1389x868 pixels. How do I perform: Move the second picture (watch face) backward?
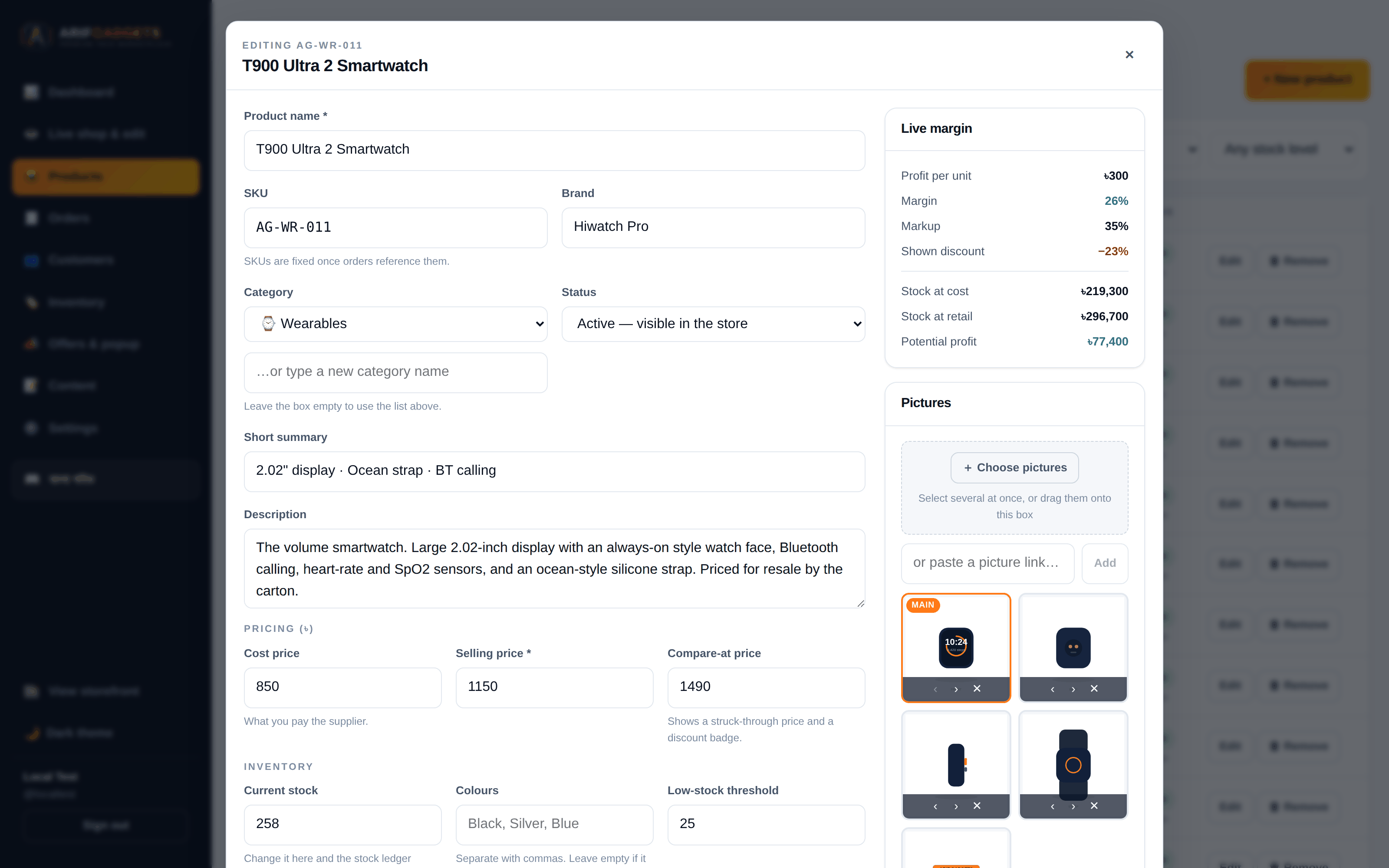pyautogui.click(x=1053, y=689)
